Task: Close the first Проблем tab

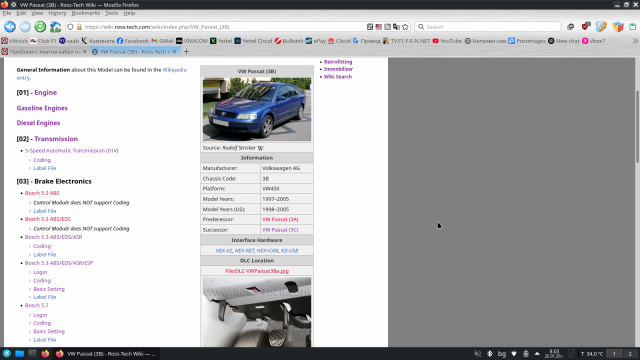Action: tap(84, 51)
